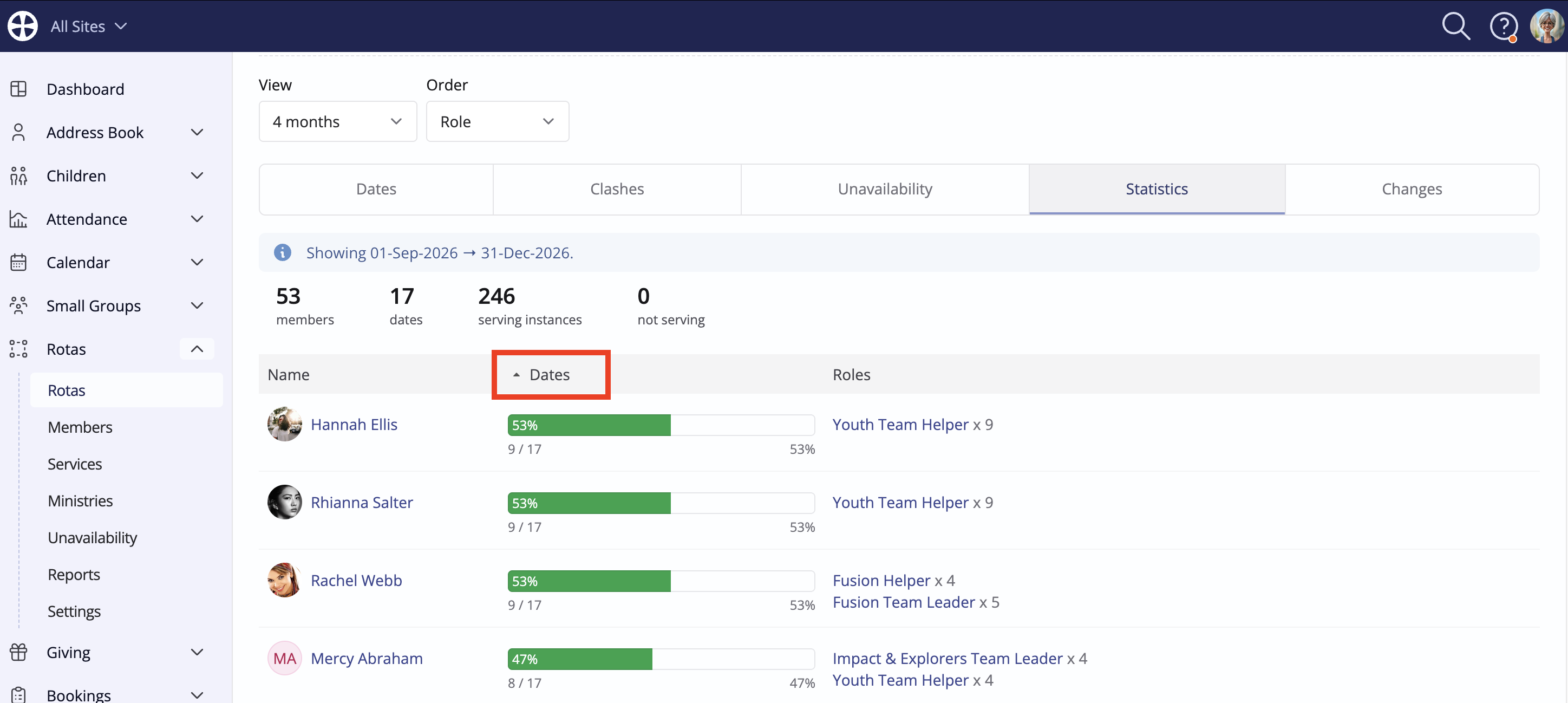Switch to the Changes tab
This screenshot has height=703, width=1568.
1412,190
